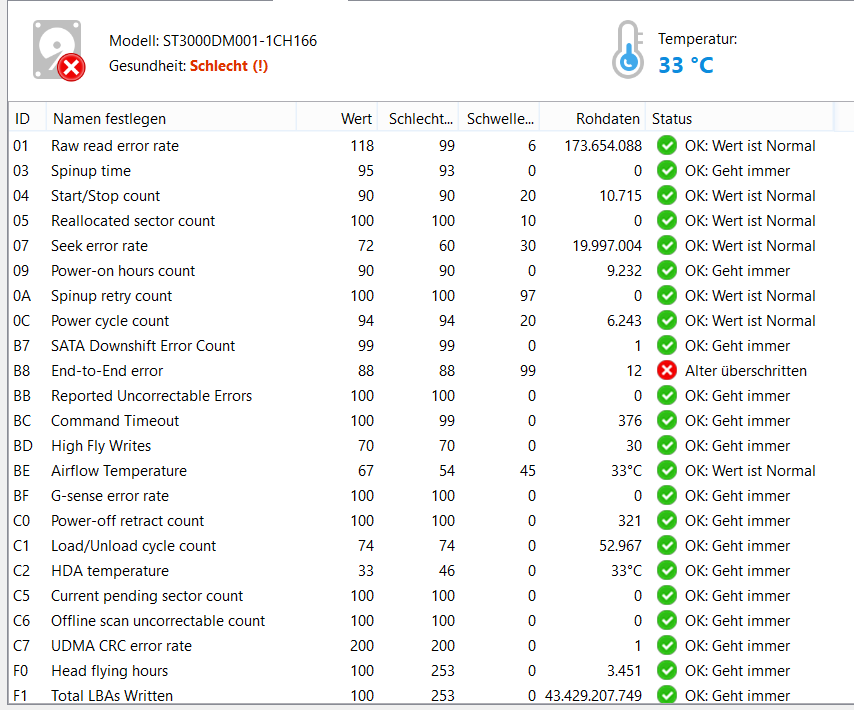Click green status icon for Head flying hours
Screen dimensions: 854x710
(667, 671)
